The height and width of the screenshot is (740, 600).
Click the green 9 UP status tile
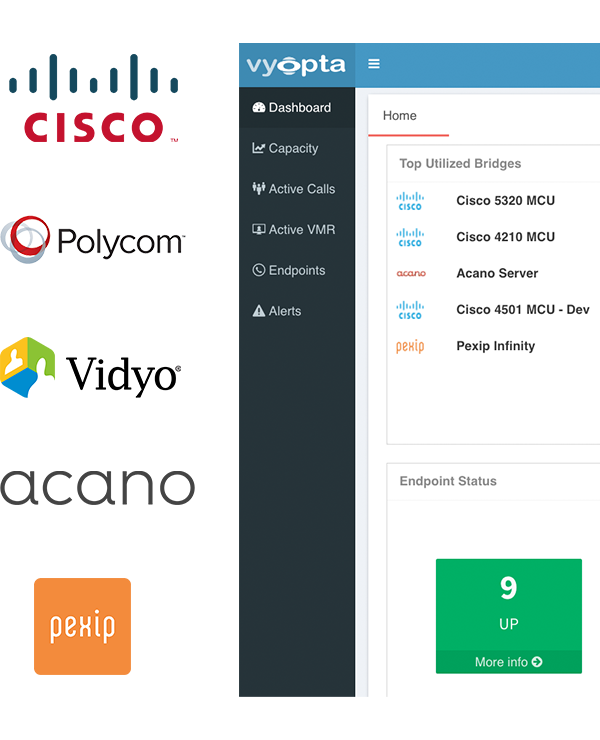point(508,616)
